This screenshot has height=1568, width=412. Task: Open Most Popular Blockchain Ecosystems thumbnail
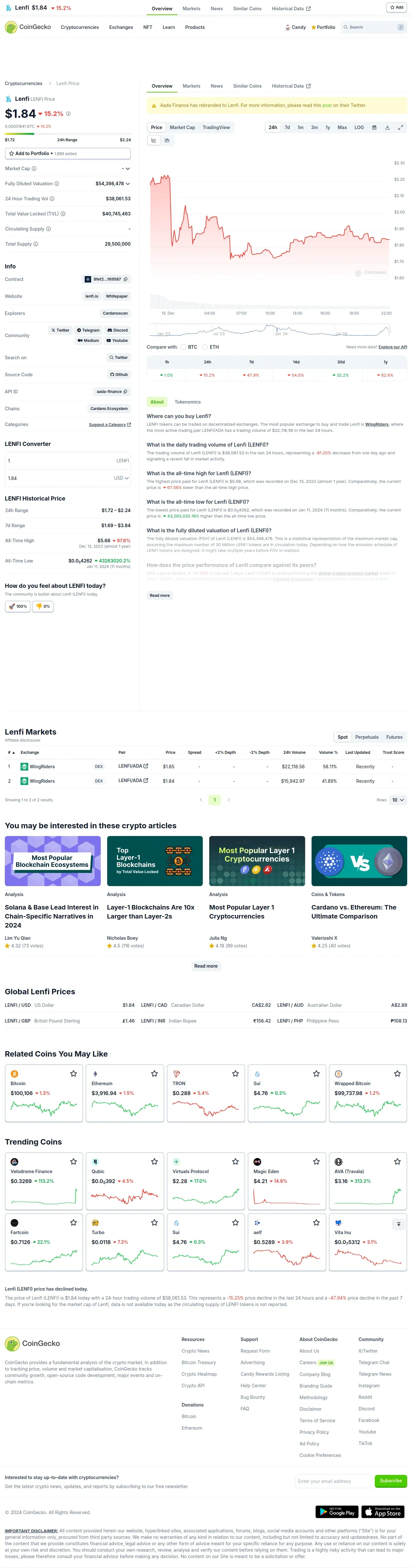pos(53,861)
